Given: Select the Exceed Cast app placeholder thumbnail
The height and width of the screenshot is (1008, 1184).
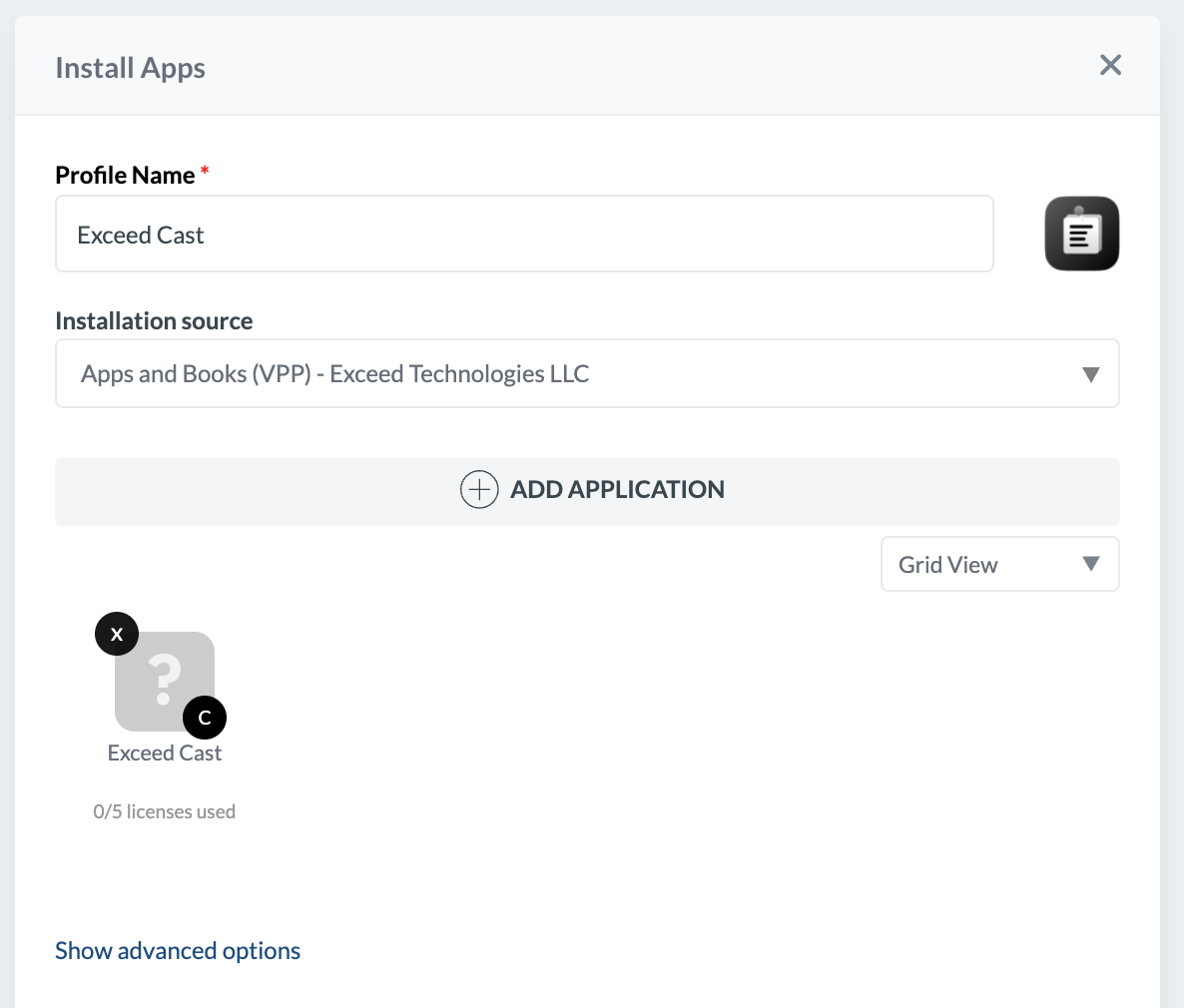Looking at the screenshot, I should click(x=165, y=681).
